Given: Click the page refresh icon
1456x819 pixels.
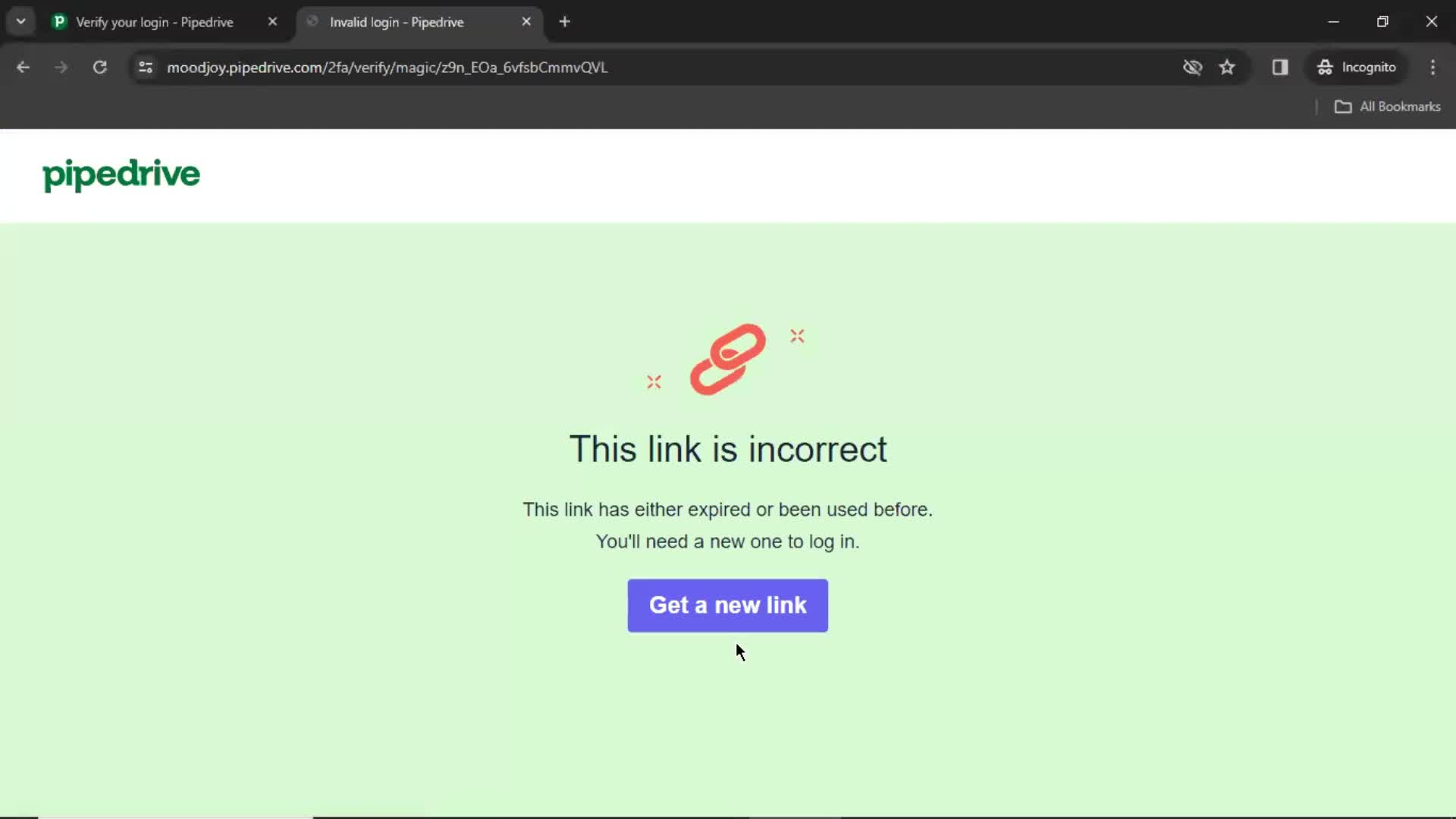Looking at the screenshot, I should pos(99,67).
